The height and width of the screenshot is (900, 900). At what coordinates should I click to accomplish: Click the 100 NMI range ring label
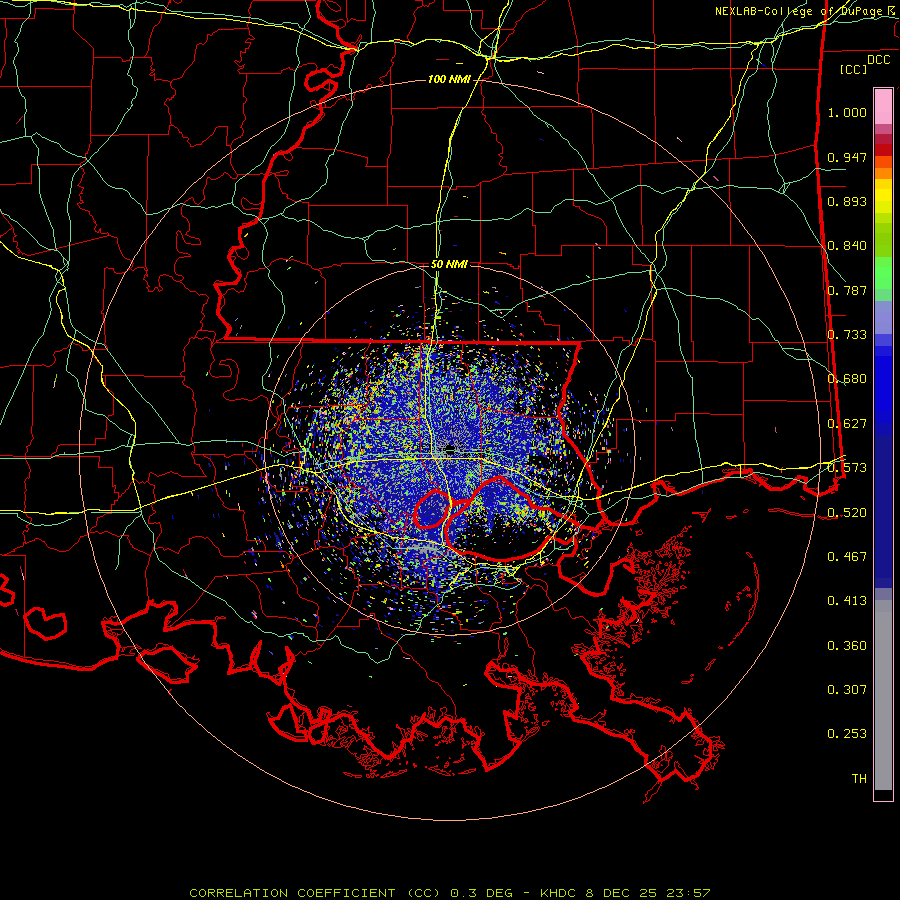[449, 79]
